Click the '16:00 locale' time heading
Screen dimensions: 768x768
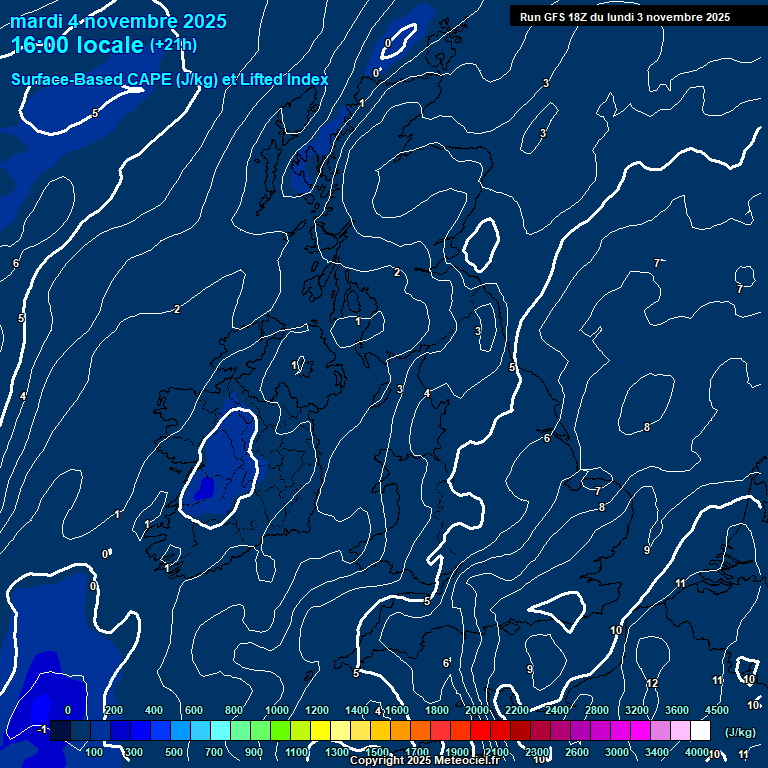click(77, 45)
